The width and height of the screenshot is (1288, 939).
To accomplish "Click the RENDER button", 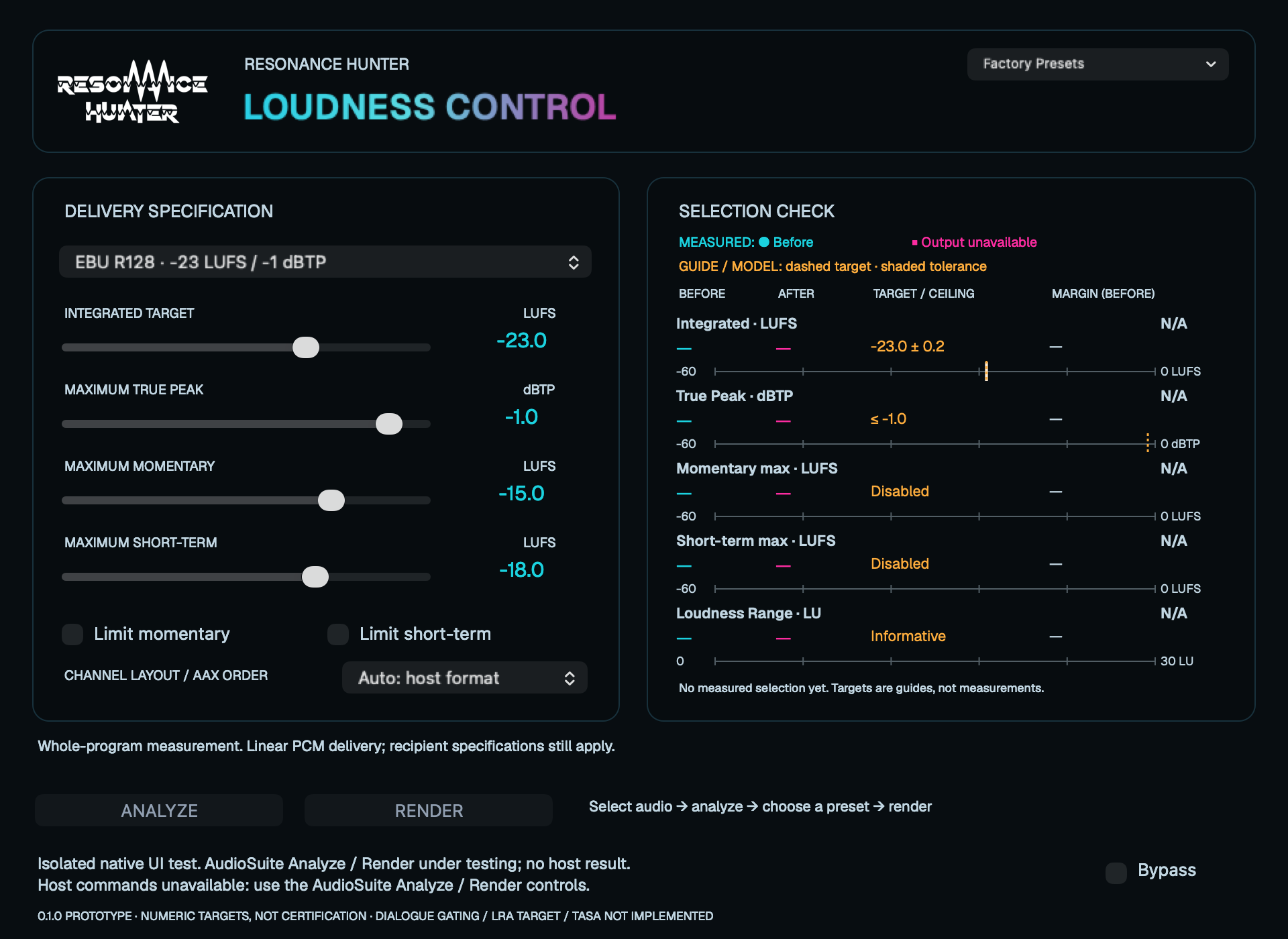I will click(x=429, y=810).
